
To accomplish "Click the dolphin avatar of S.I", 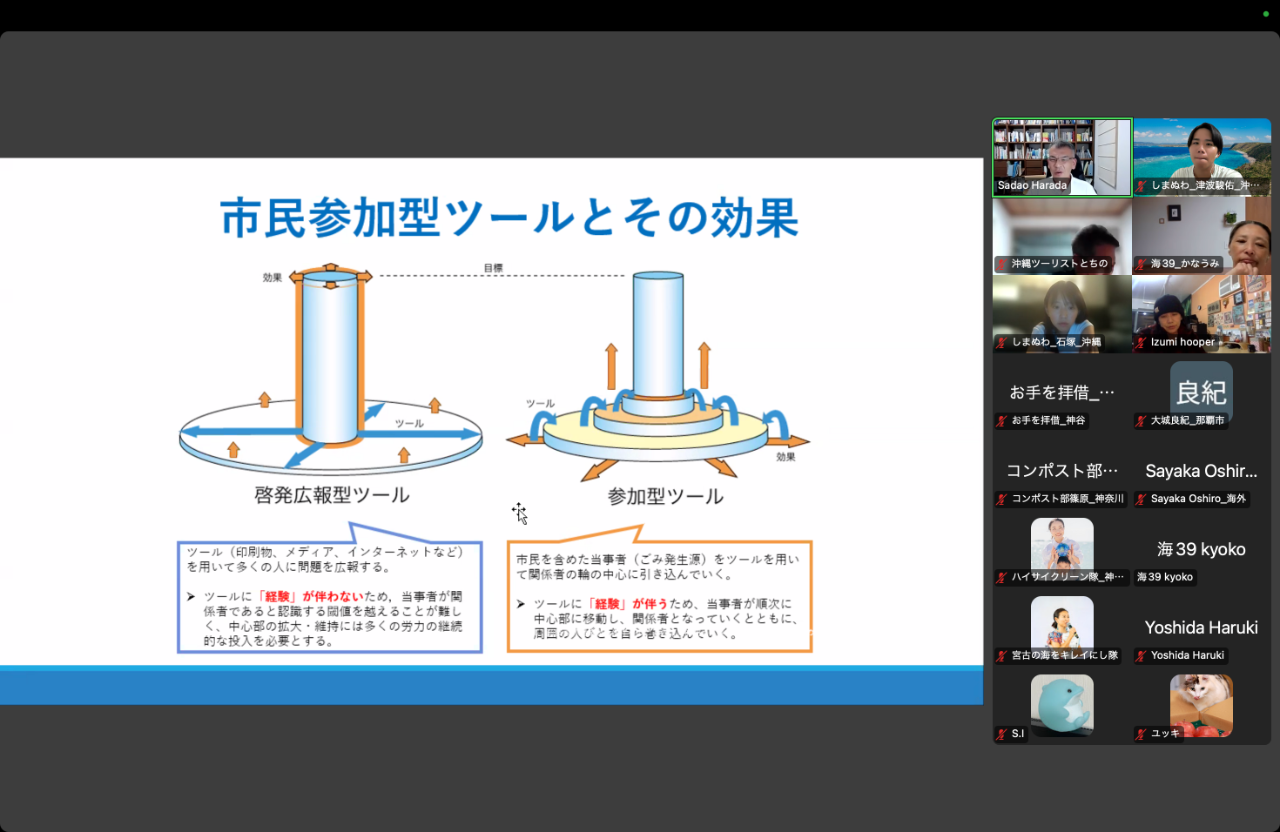I will click(x=1061, y=703).
